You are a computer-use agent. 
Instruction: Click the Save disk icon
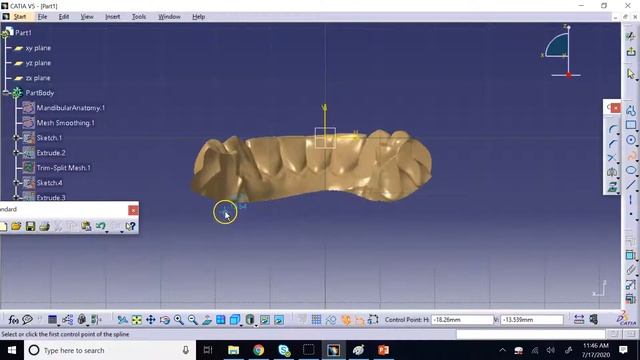click(x=30, y=226)
